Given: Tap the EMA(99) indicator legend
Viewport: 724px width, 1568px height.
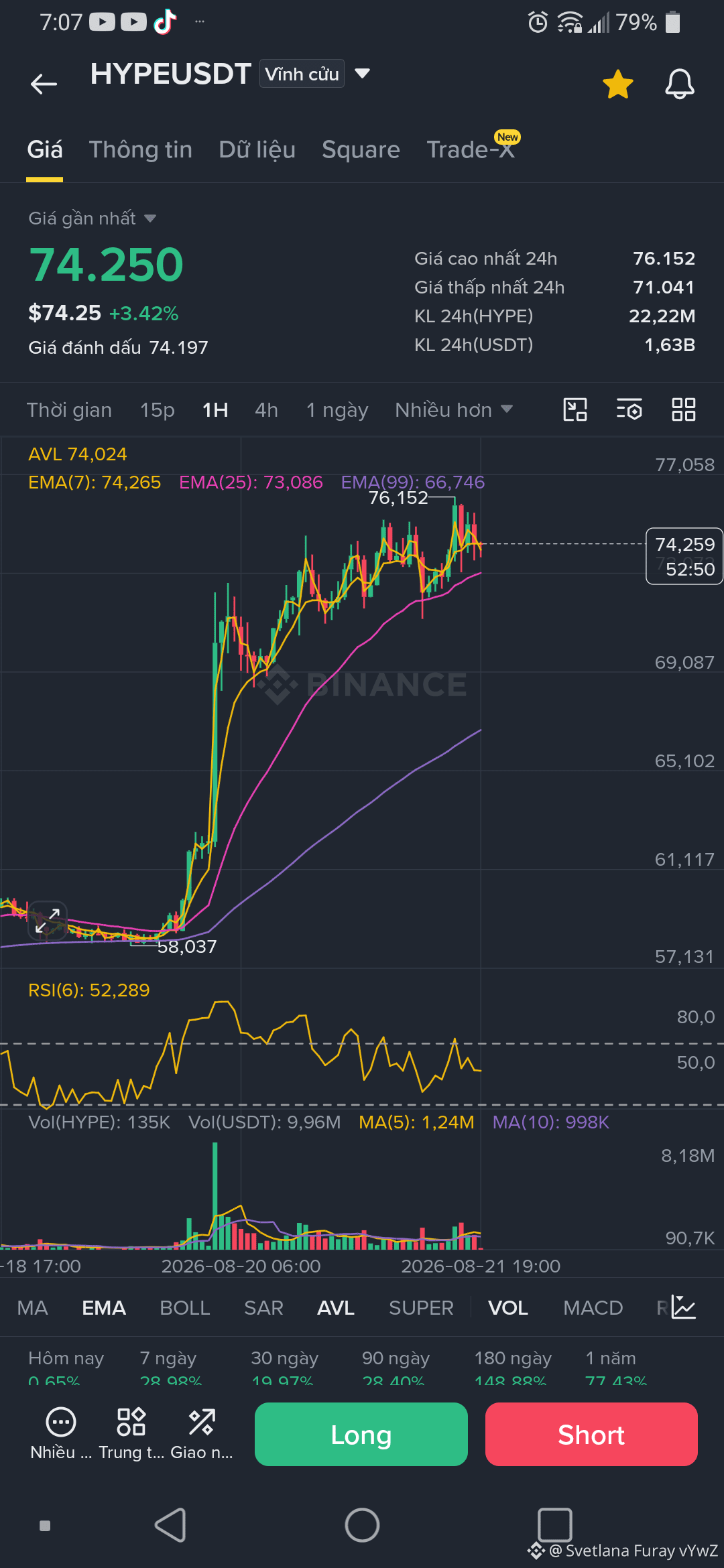Looking at the screenshot, I should 413,482.
